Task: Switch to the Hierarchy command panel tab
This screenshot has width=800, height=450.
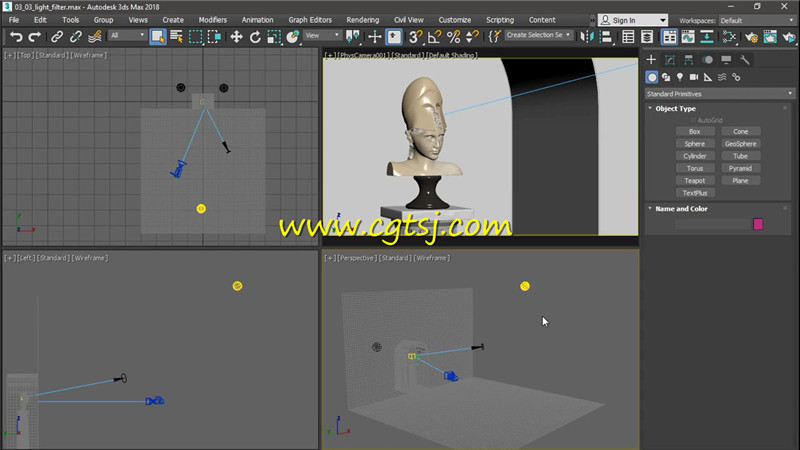Action: 689,60
